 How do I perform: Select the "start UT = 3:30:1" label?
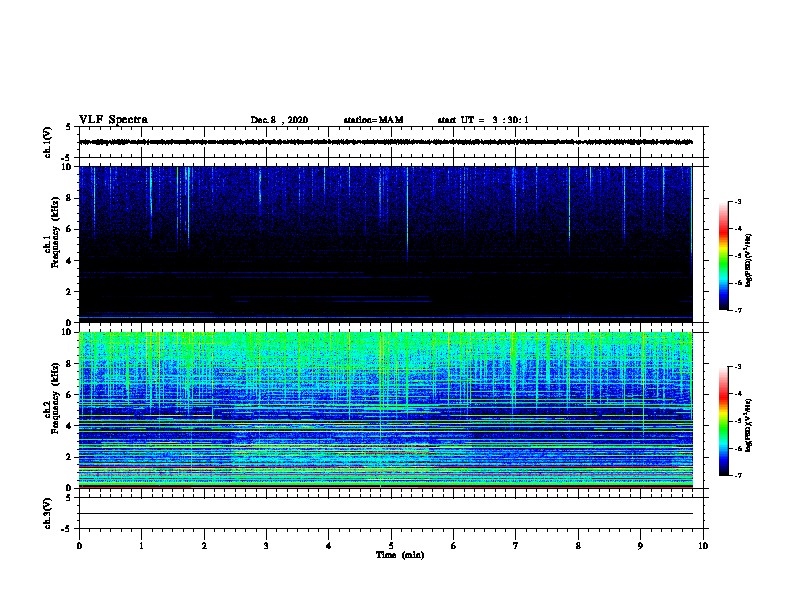(x=483, y=120)
